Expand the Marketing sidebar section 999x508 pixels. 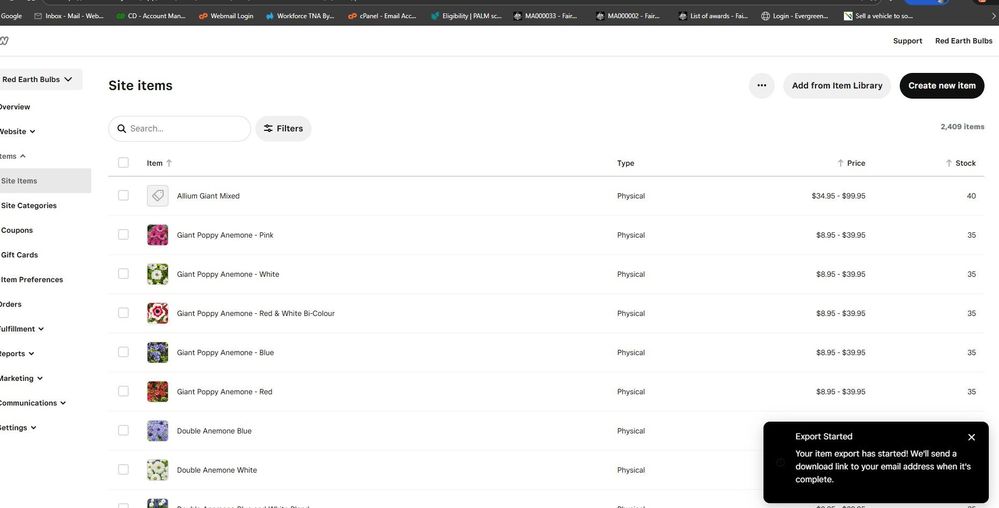(x=21, y=379)
